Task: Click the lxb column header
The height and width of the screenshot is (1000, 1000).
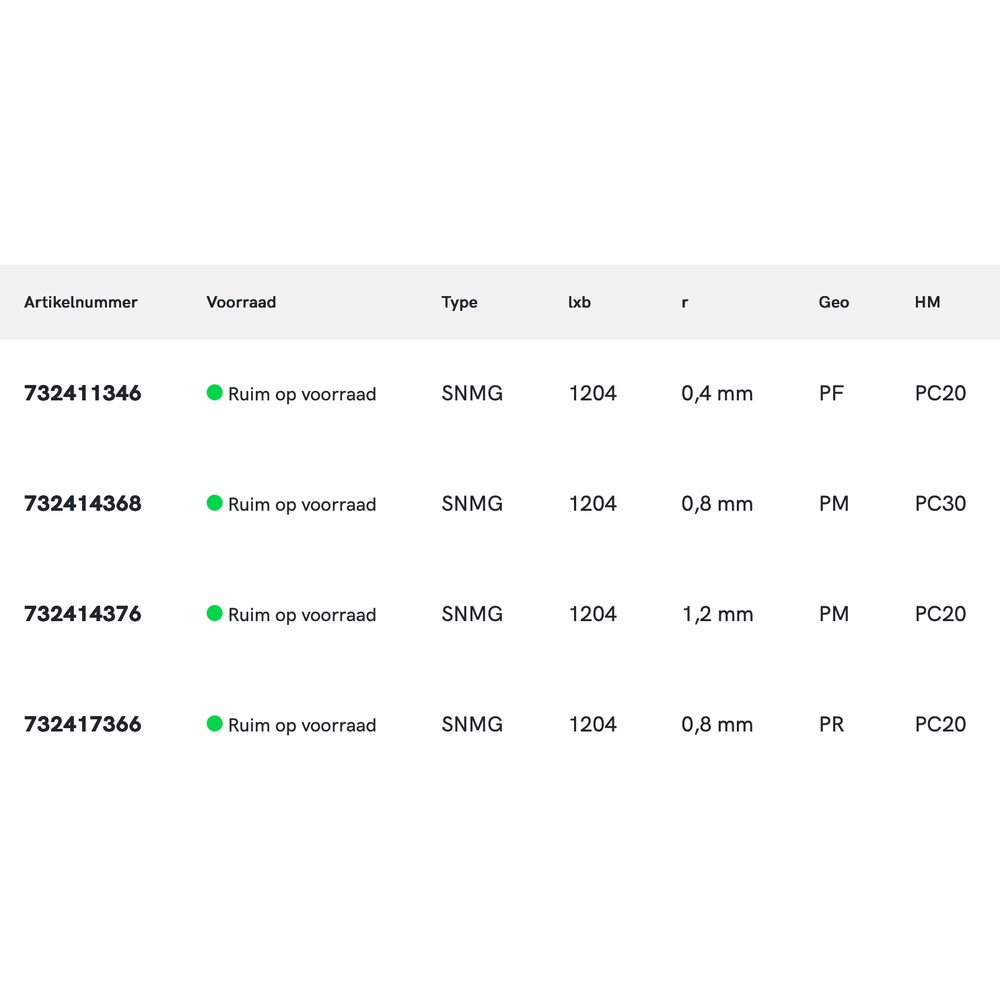Action: point(579,302)
